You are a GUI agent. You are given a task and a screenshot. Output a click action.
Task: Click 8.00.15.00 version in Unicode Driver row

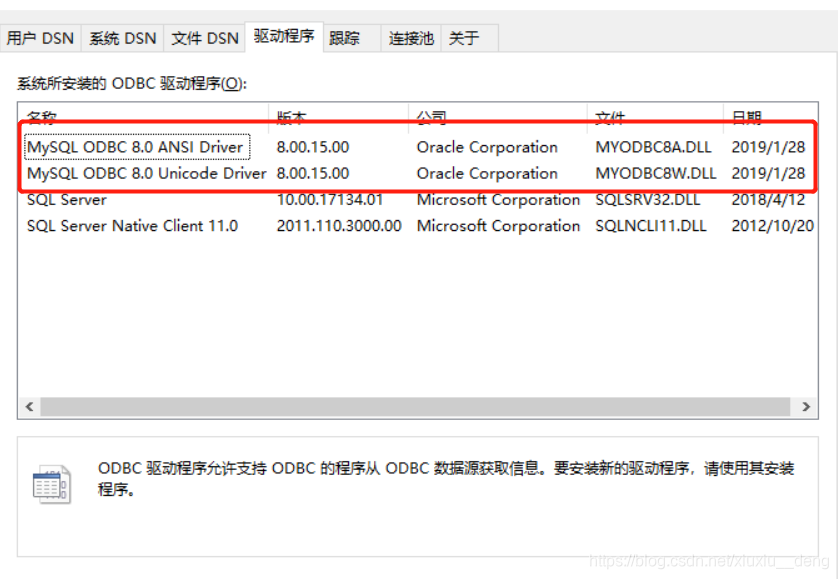pyautogui.click(x=313, y=173)
